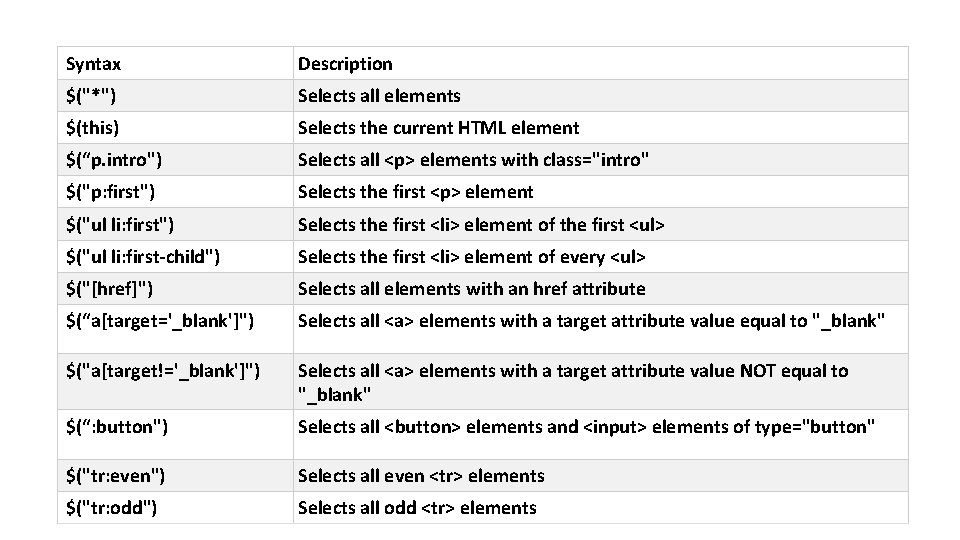Click the $(":button") selector cell
This screenshot has width=960, height=540.
(x=116, y=427)
